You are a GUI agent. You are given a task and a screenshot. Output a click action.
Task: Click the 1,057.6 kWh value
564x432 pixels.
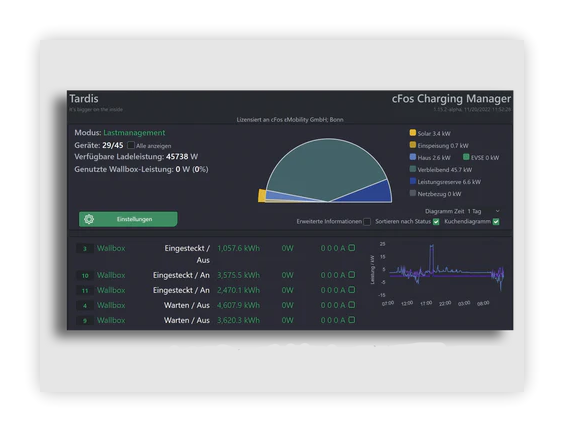pyautogui.click(x=238, y=248)
